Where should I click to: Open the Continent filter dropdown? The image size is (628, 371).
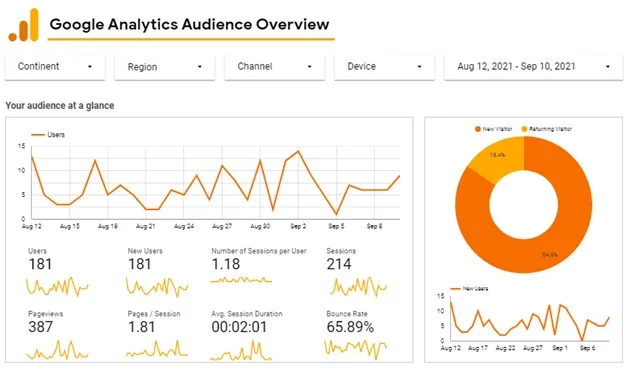click(x=55, y=67)
